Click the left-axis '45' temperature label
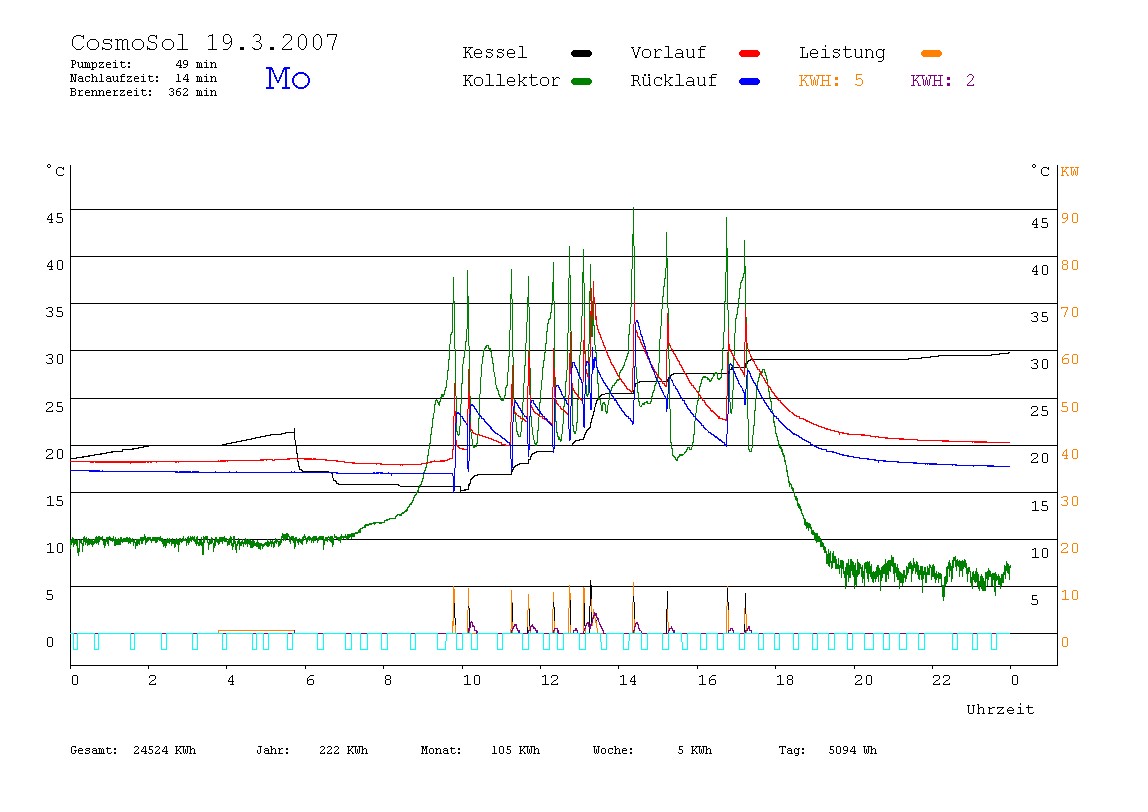Screen dimensions: 1148x812 (55, 218)
